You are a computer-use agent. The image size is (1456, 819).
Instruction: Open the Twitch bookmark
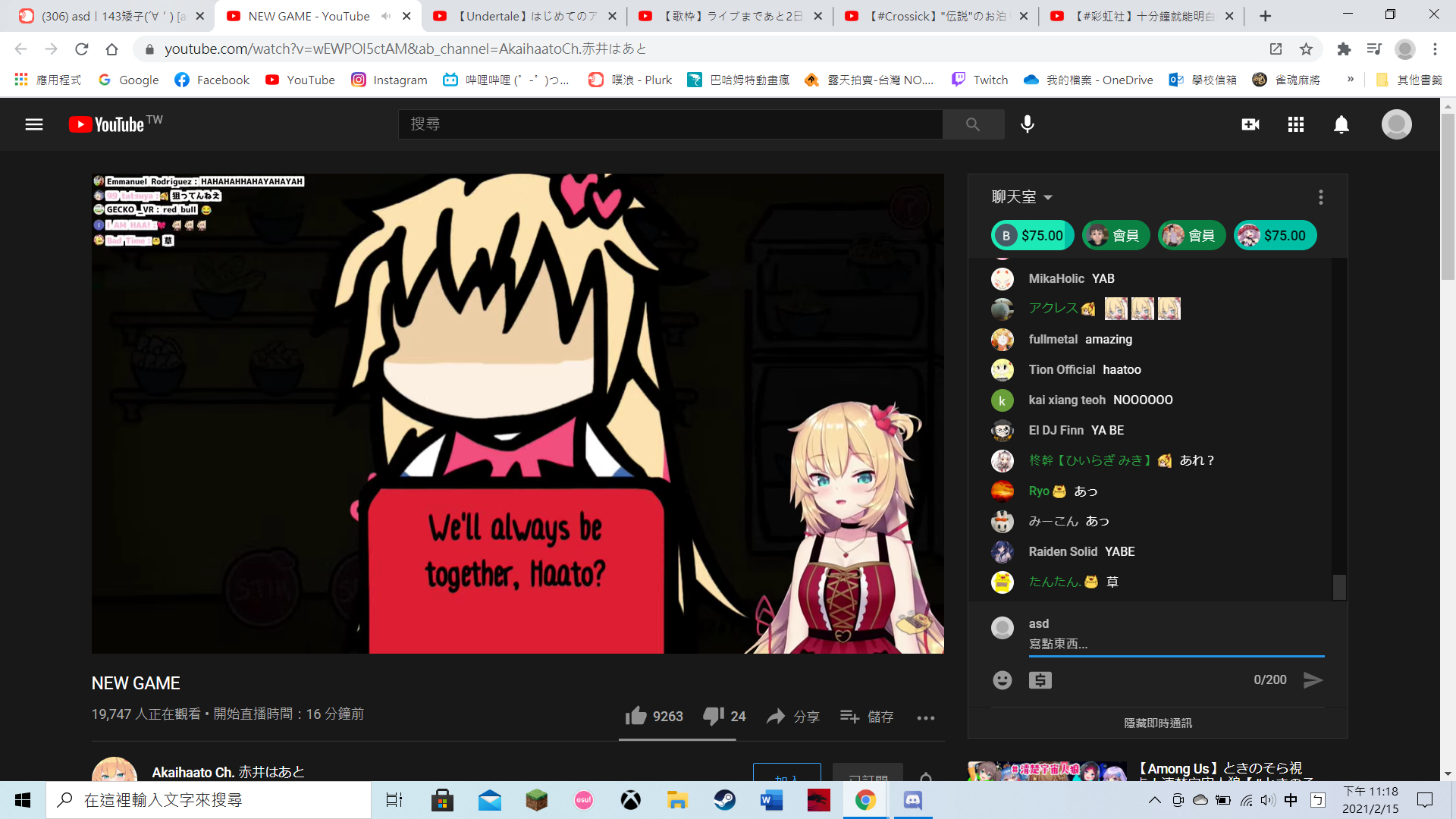tap(980, 80)
